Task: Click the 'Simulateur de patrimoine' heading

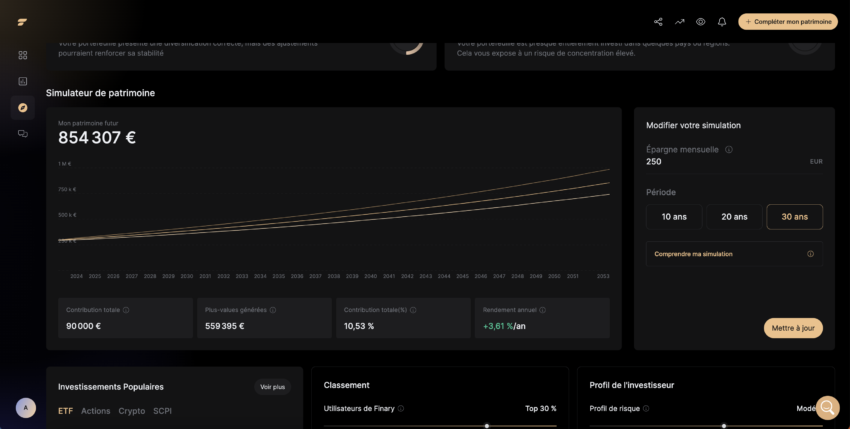Action: click(x=100, y=93)
